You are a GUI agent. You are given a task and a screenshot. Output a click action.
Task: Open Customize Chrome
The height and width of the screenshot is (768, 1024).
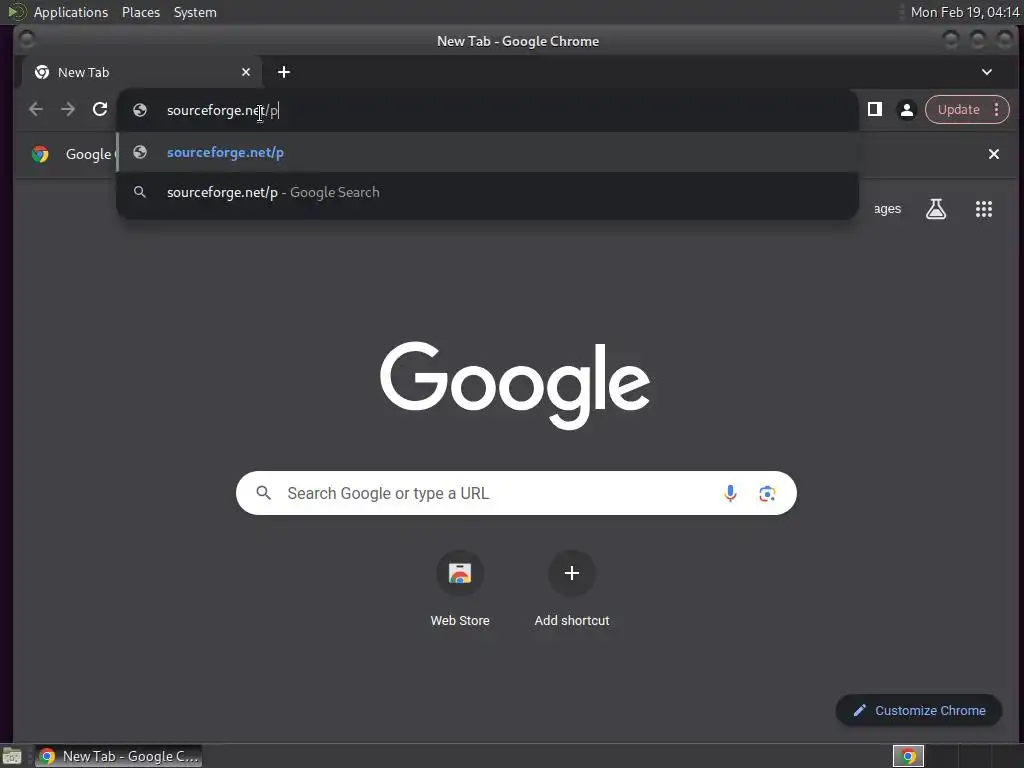(x=918, y=711)
